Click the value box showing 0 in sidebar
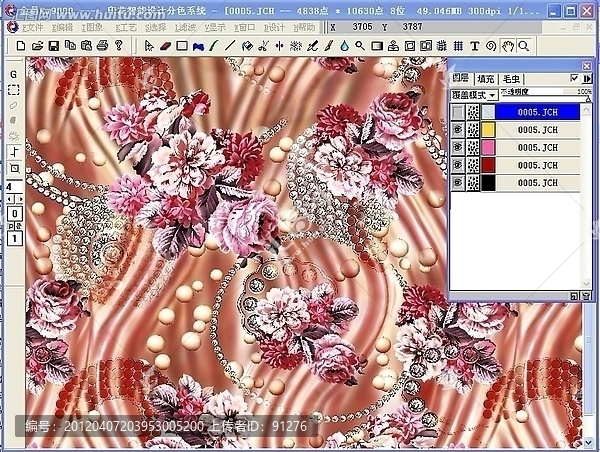The image size is (600, 452). (x=15, y=214)
